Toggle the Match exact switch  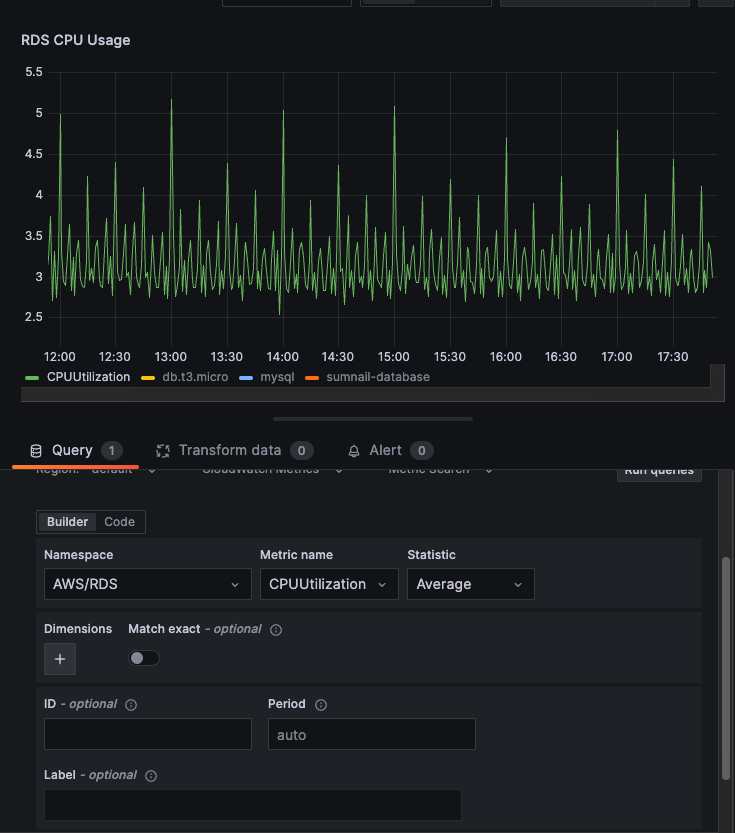point(144,658)
